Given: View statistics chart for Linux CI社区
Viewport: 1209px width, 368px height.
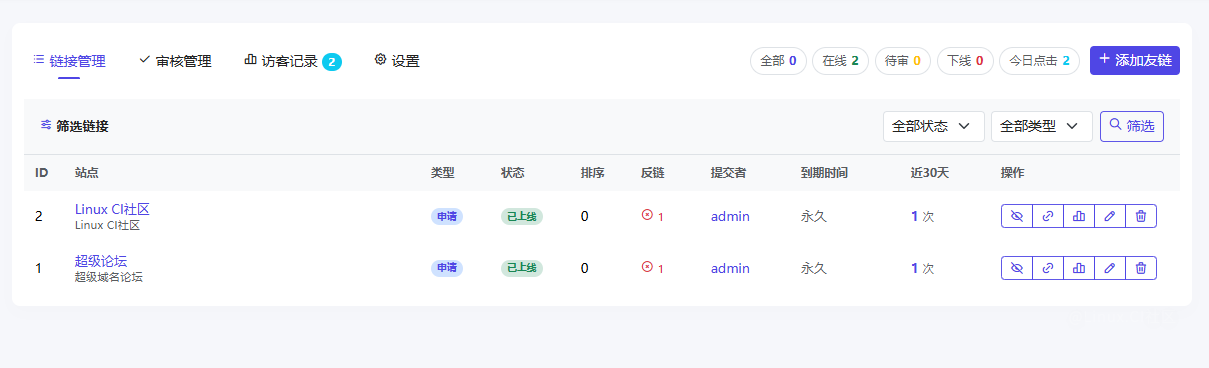Looking at the screenshot, I should click(1079, 216).
